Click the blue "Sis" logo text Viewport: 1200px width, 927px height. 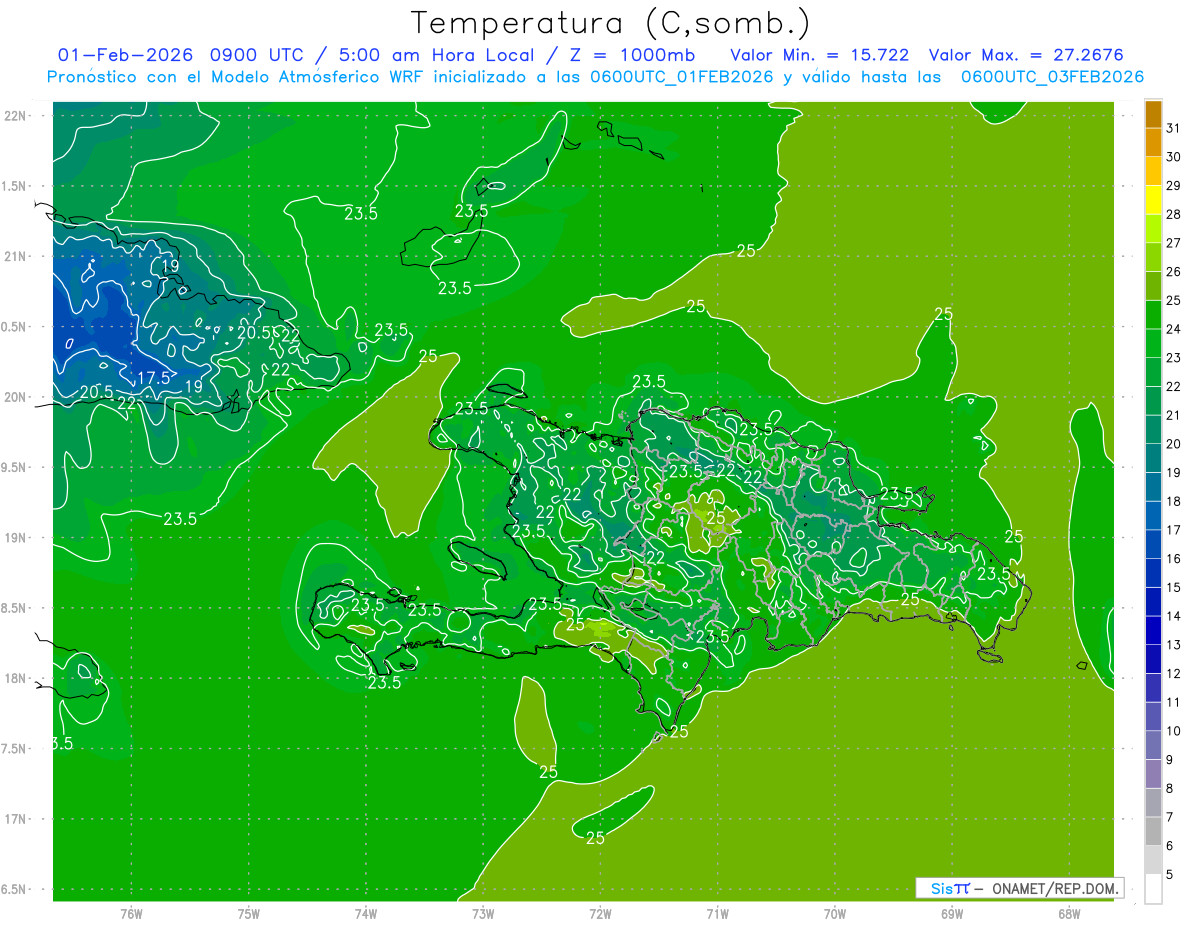pyautogui.click(x=942, y=888)
